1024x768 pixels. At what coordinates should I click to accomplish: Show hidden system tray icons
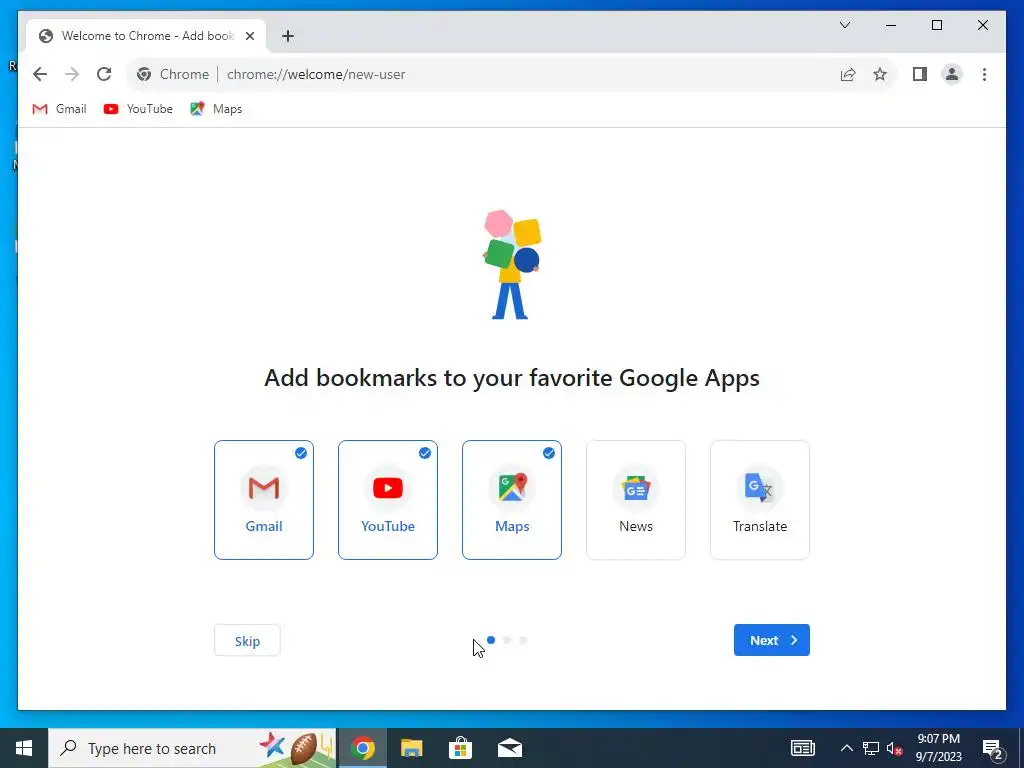[x=846, y=748]
